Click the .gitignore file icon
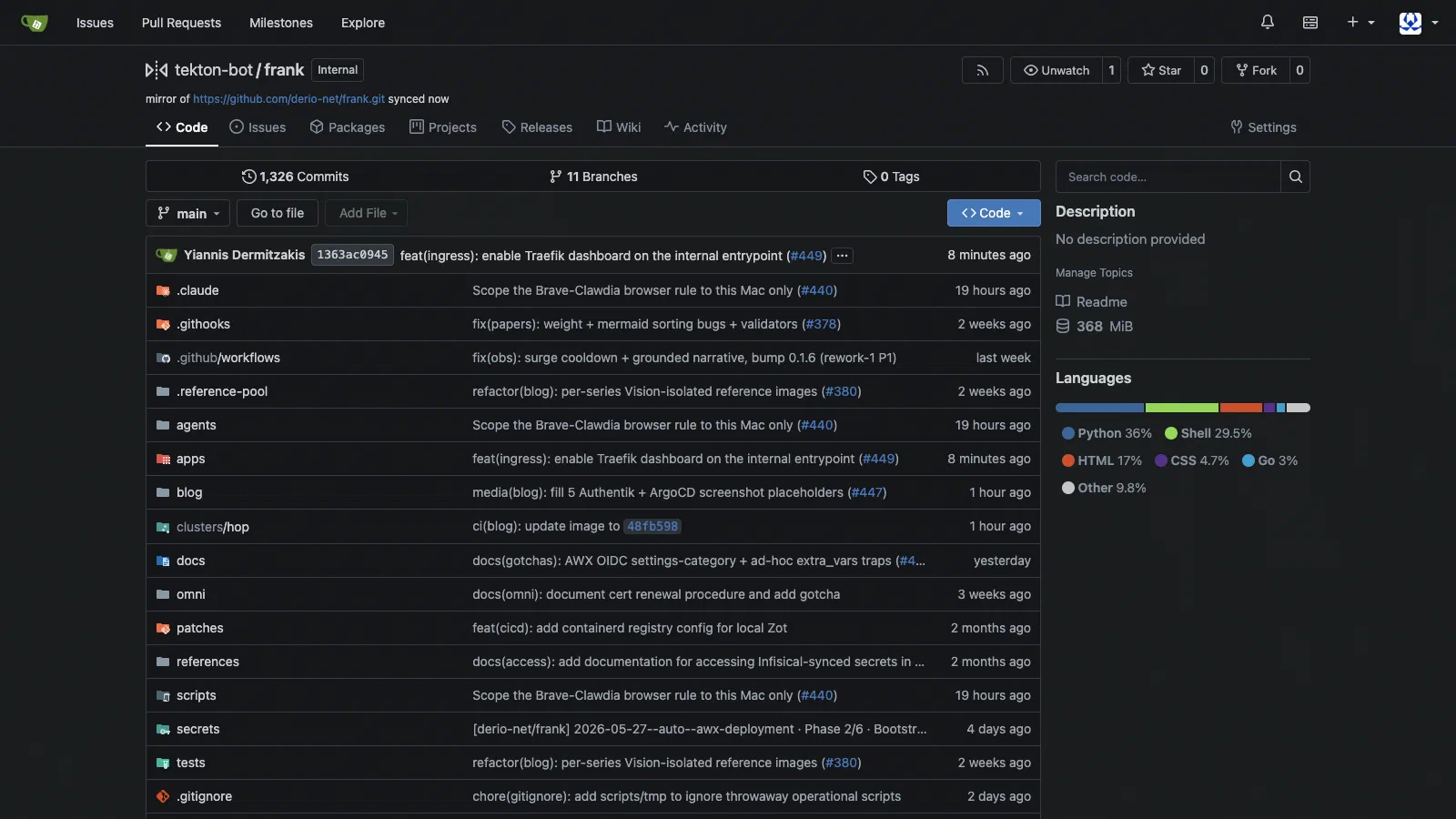This screenshot has height=819, width=1456. coord(163,796)
